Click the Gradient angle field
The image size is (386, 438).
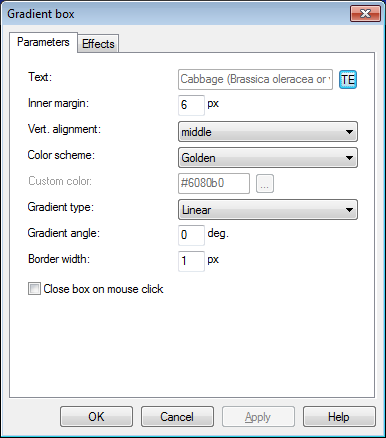coord(191,235)
